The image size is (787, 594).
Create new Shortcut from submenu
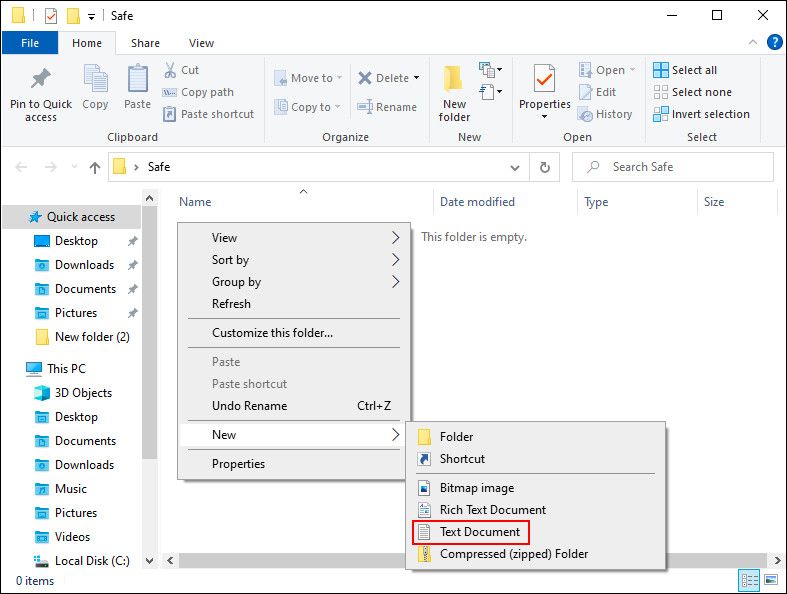(536, 459)
